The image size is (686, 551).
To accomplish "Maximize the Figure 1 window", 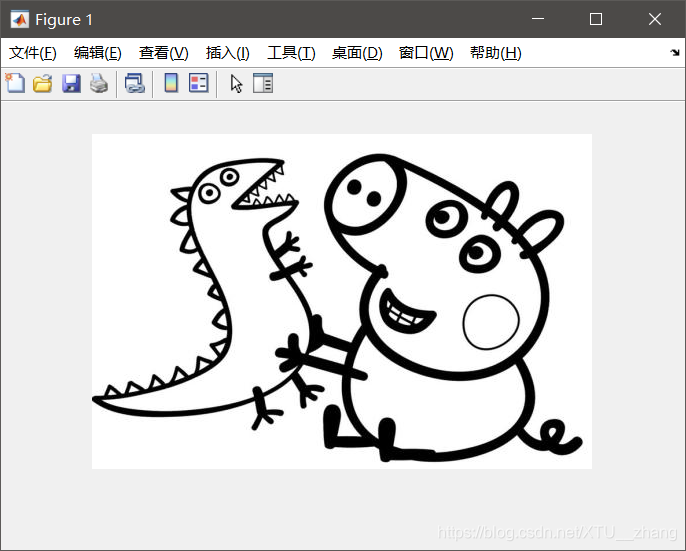I will [x=596, y=19].
